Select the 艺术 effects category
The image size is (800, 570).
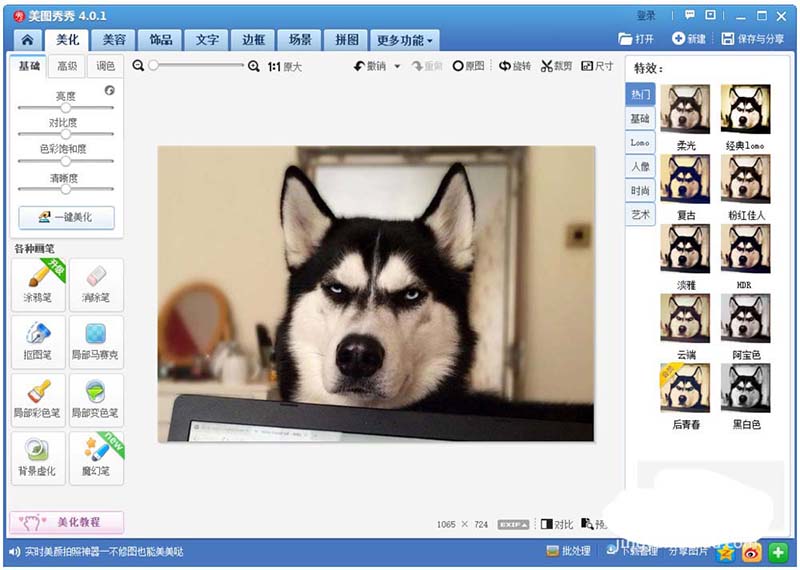click(640, 214)
